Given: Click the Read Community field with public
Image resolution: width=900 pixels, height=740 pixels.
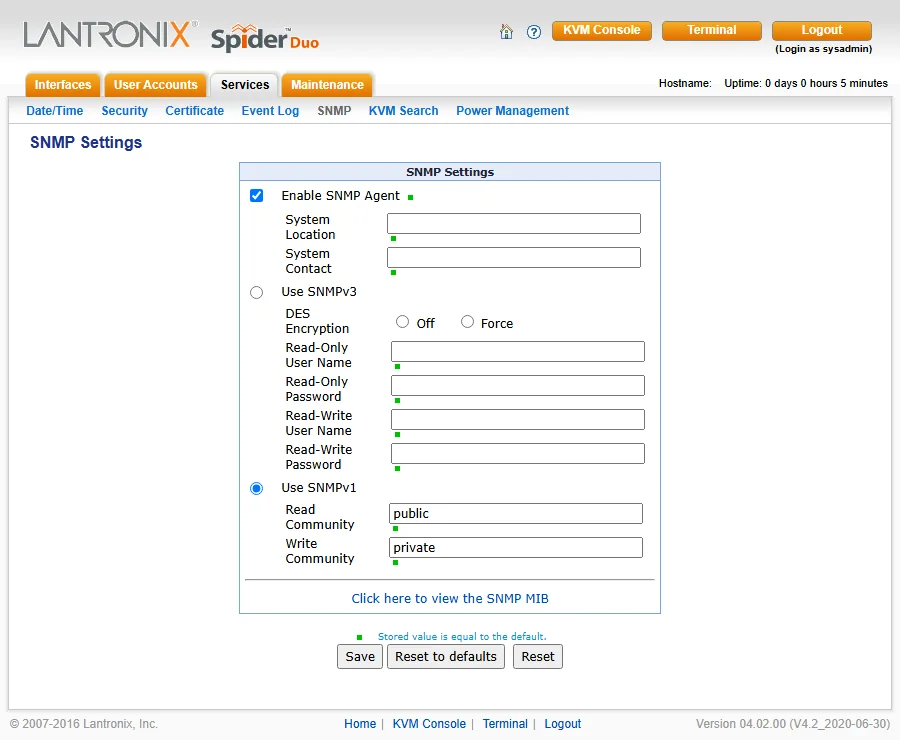Looking at the screenshot, I should click(515, 513).
